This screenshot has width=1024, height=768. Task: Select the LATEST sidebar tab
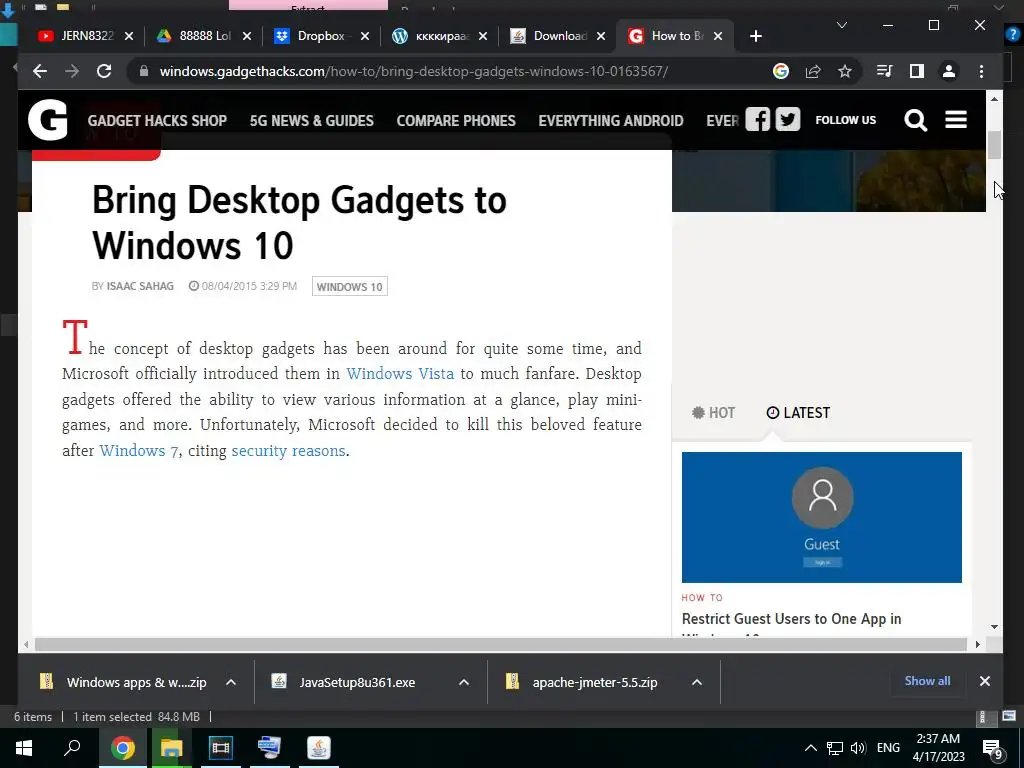coord(798,413)
